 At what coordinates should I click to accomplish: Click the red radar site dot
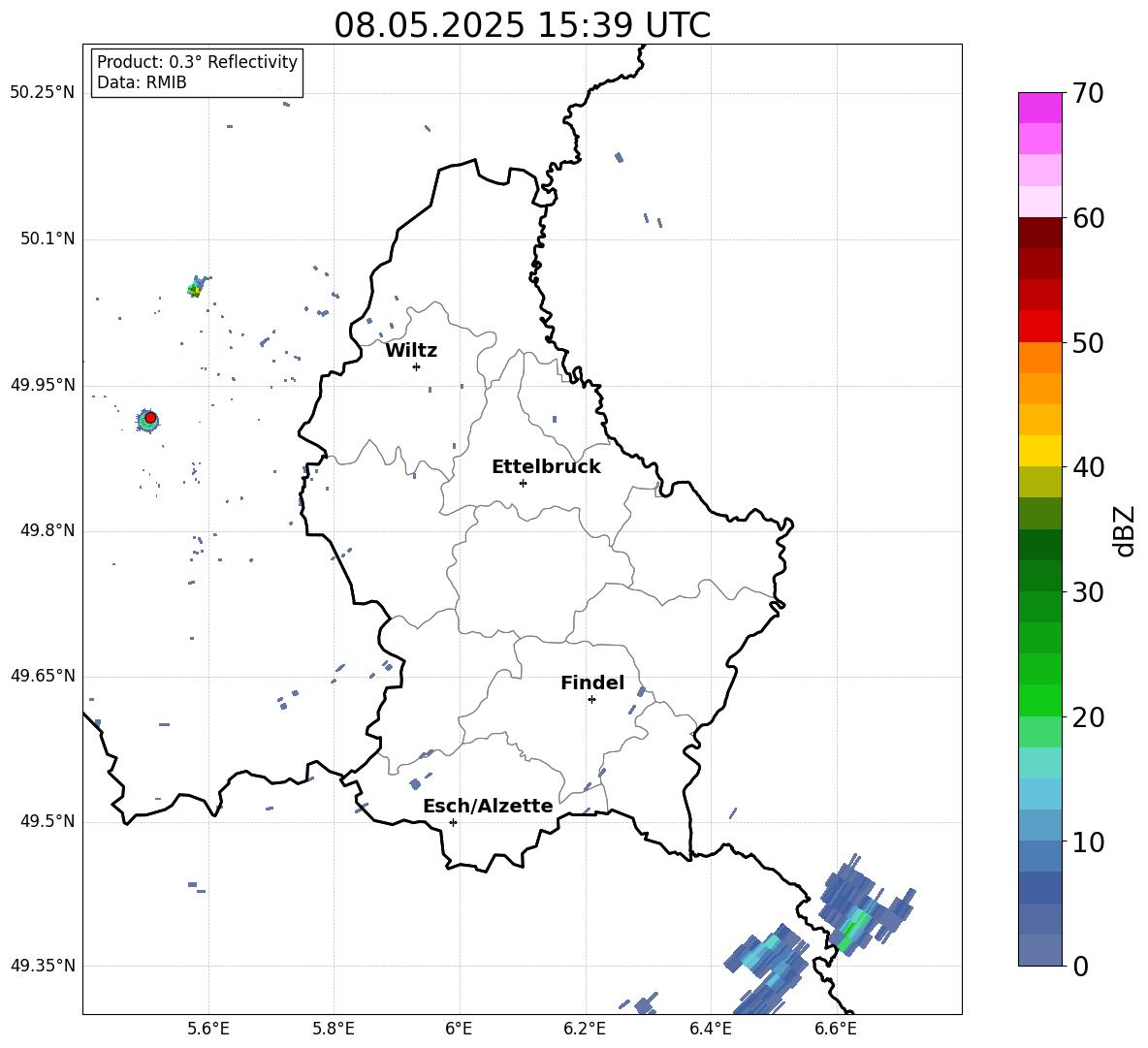pos(150,418)
